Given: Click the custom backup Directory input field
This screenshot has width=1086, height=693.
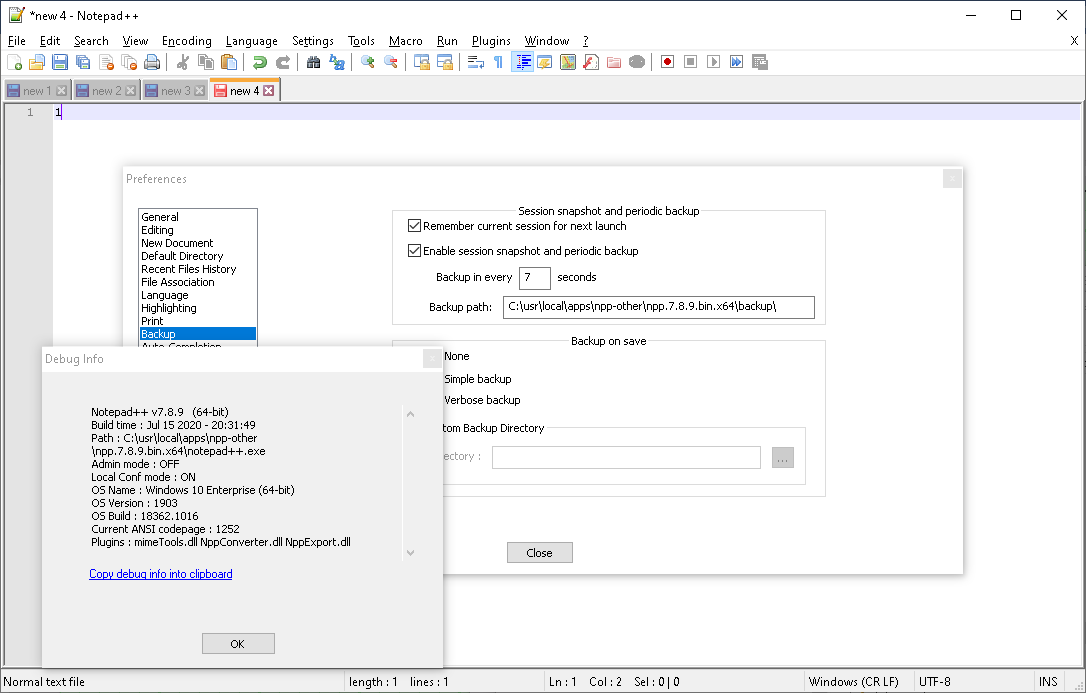Looking at the screenshot, I should (626, 458).
